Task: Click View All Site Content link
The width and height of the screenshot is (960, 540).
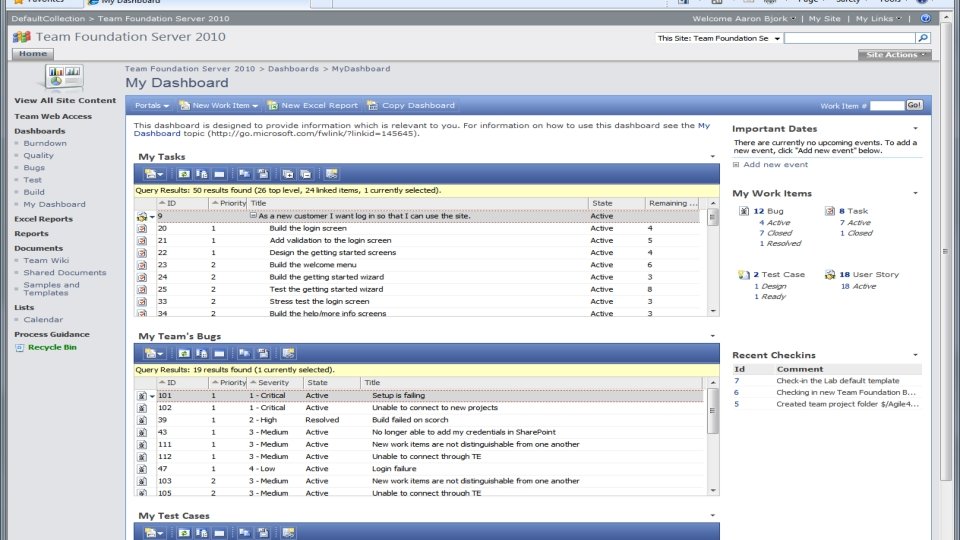Action: pos(65,100)
